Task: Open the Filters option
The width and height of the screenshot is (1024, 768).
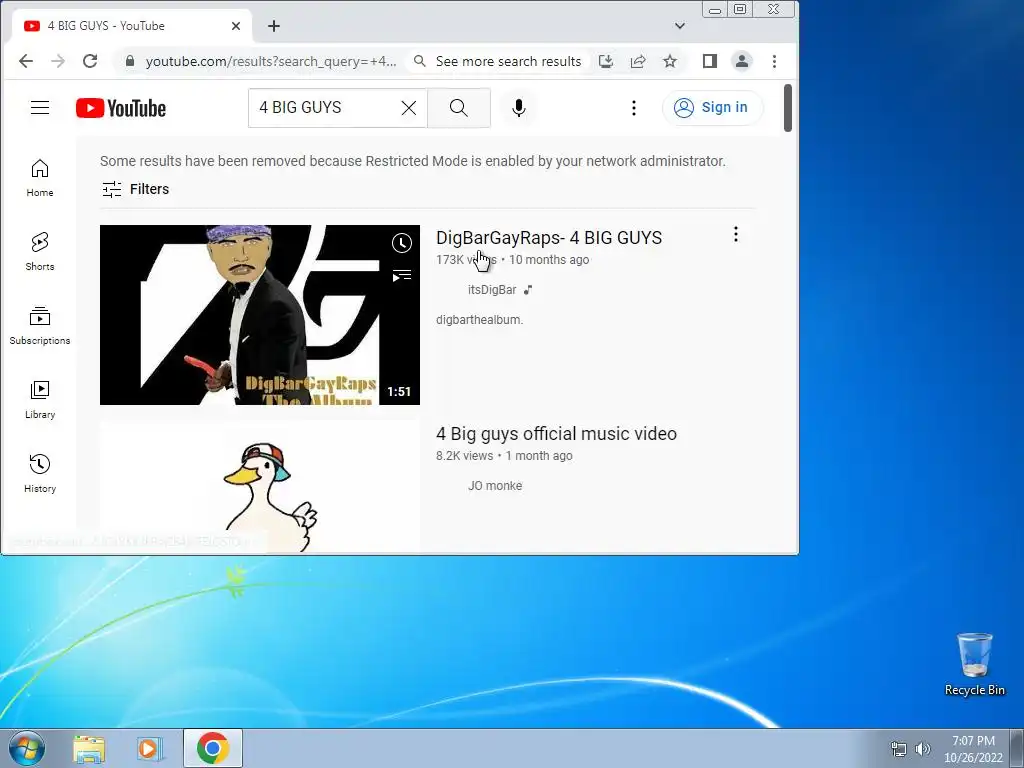Action: pyautogui.click(x=136, y=189)
